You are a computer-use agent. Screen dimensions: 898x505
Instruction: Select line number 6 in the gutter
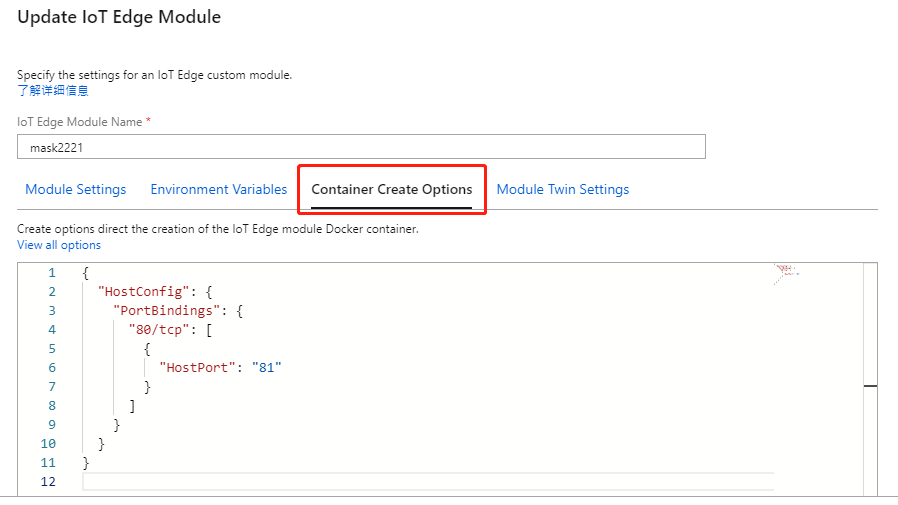[x=52, y=367]
